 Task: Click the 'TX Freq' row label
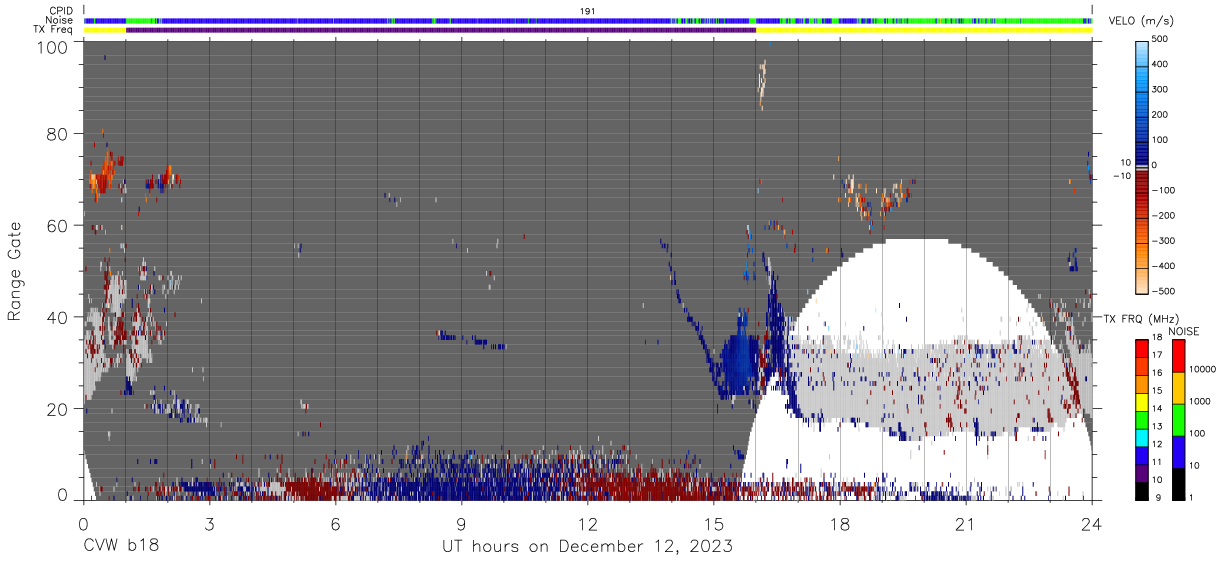click(x=55, y=30)
